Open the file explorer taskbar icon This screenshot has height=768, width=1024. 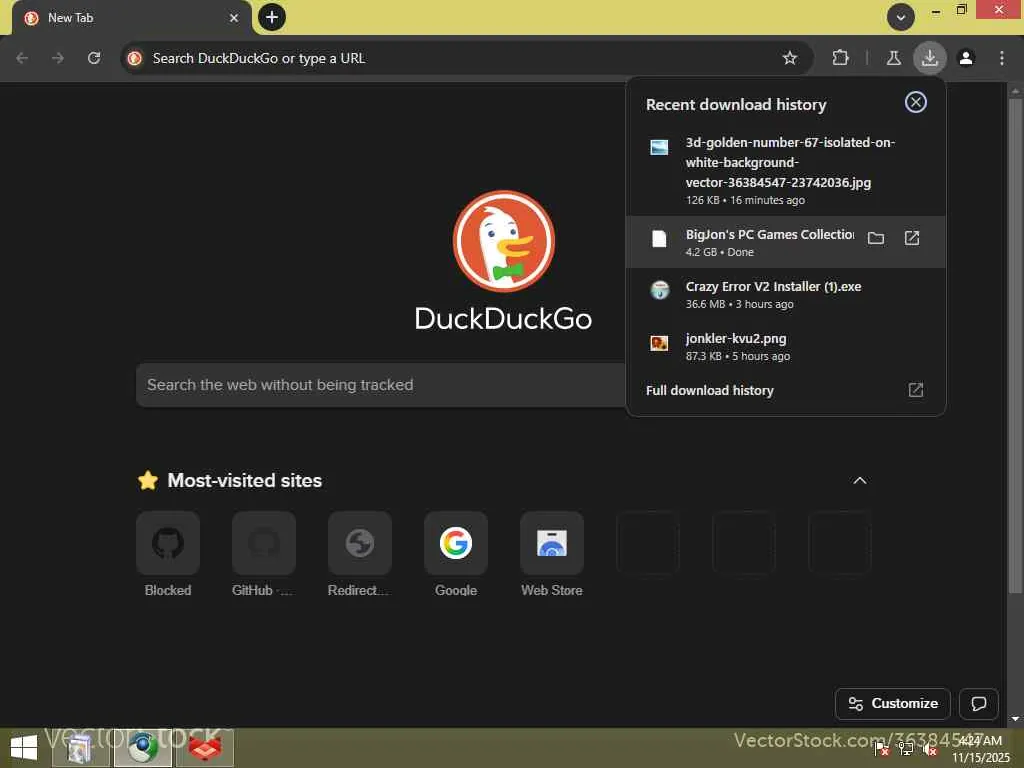(x=80, y=748)
